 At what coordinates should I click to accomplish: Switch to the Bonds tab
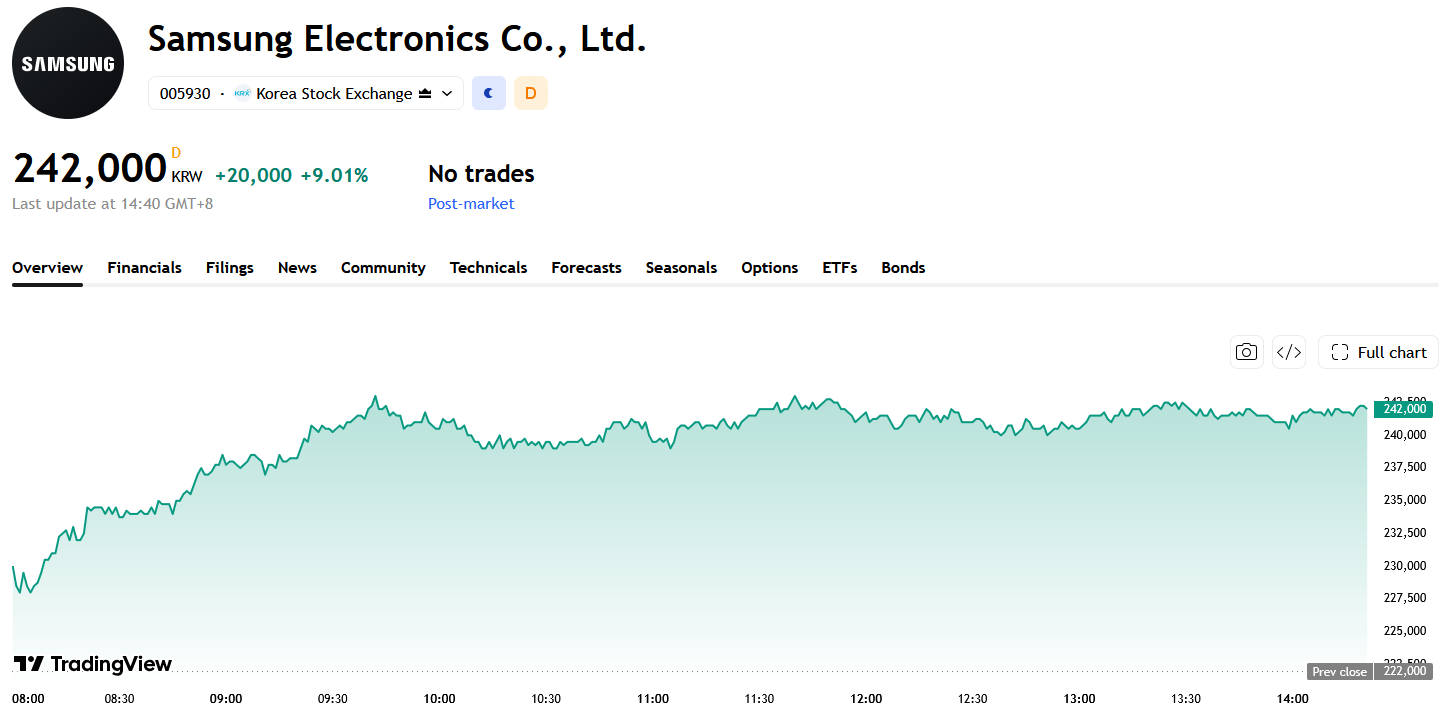(x=903, y=267)
